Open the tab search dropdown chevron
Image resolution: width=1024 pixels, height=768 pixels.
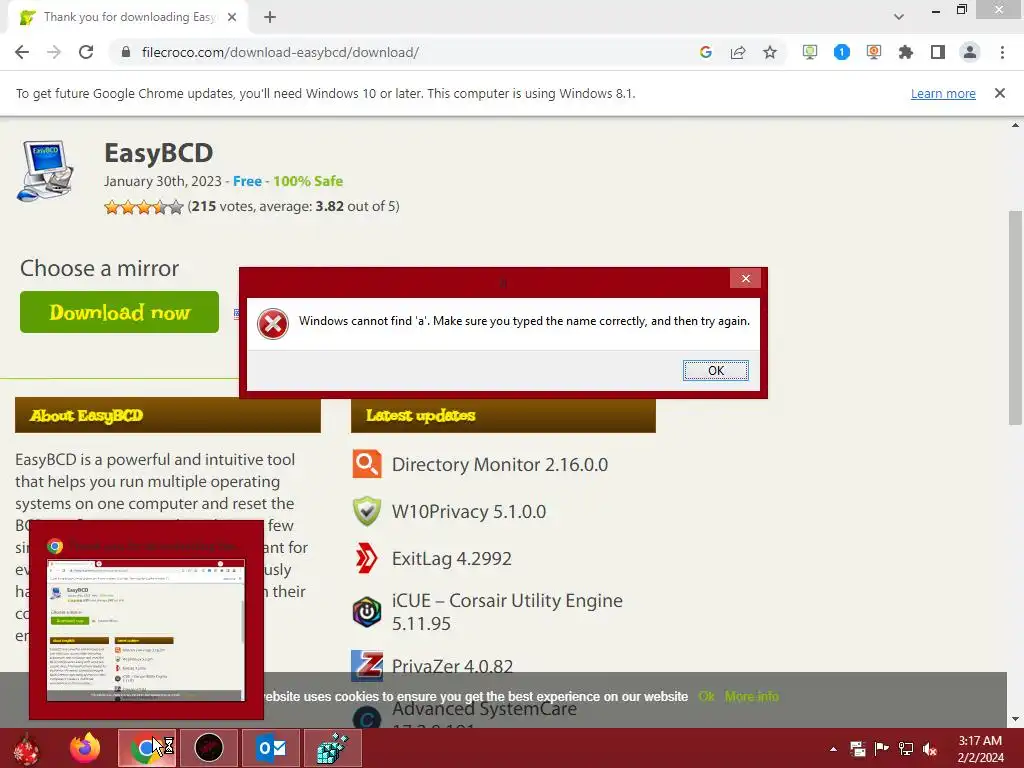click(899, 17)
